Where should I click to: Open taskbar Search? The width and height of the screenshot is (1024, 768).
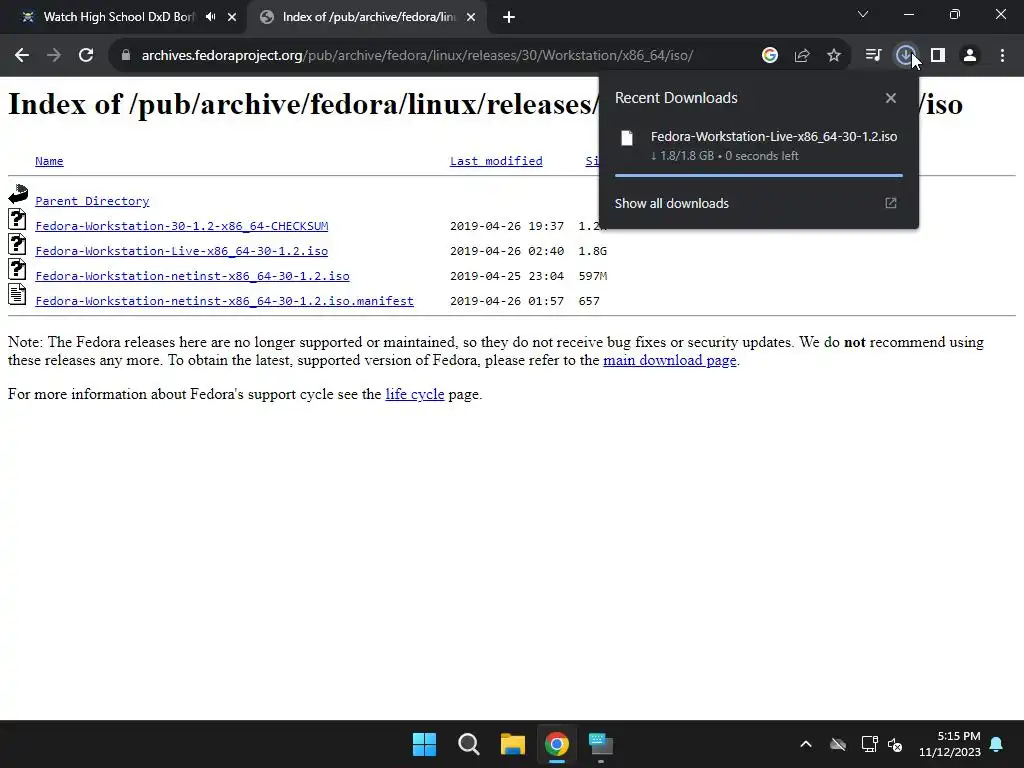[469, 744]
